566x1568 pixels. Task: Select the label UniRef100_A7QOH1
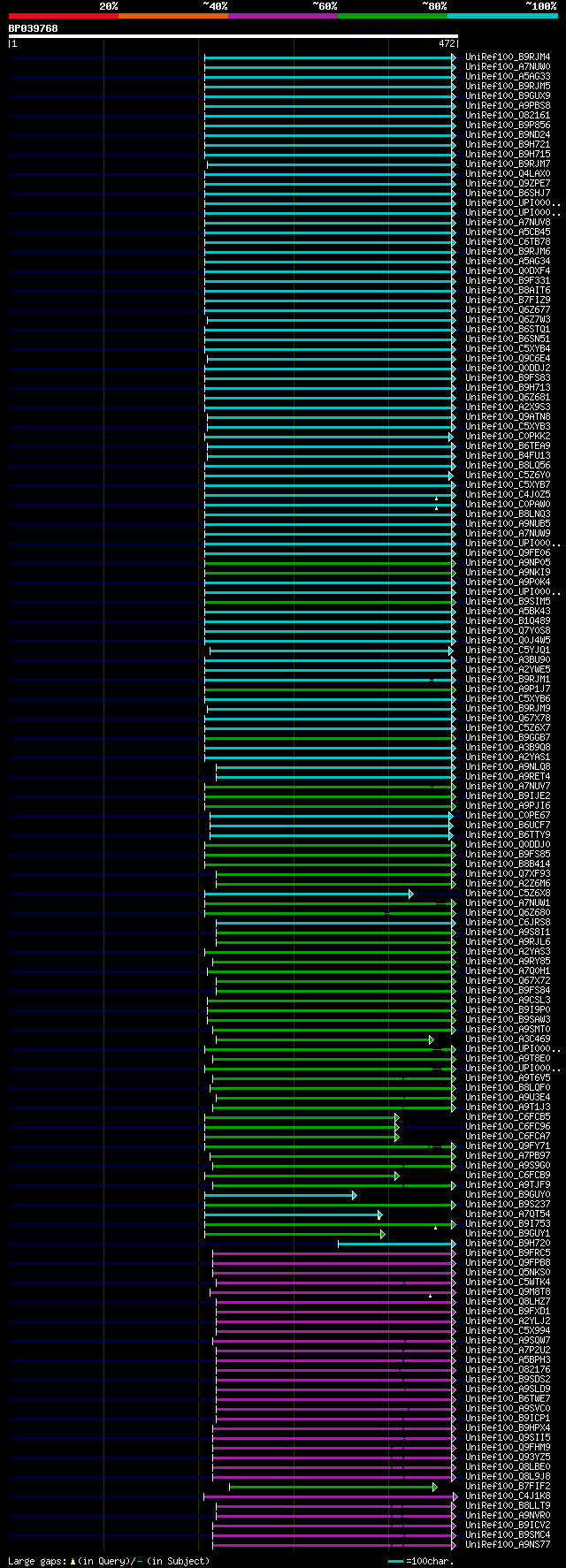pos(508,970)
